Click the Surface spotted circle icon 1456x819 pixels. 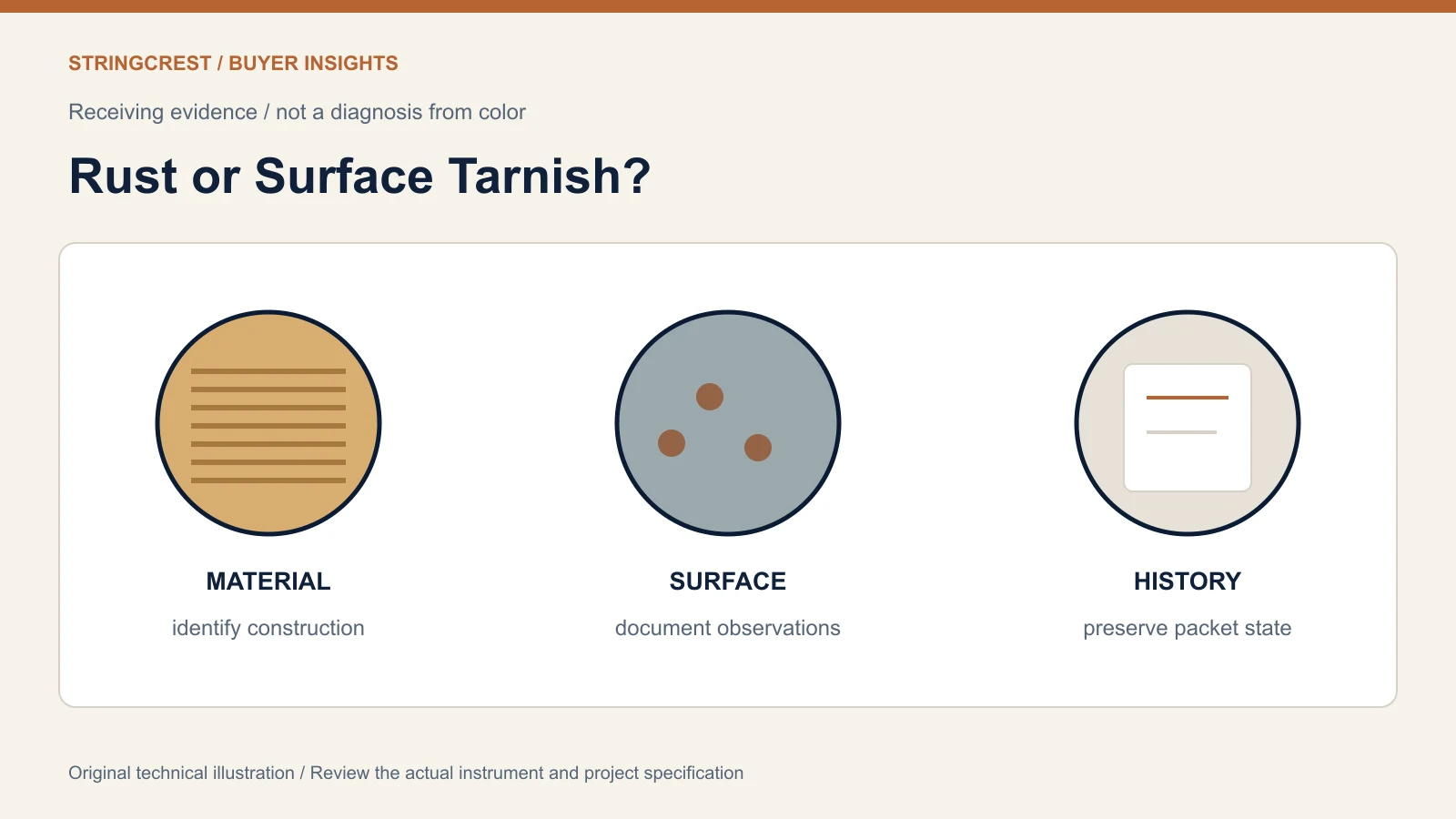[x=728, y=423]
